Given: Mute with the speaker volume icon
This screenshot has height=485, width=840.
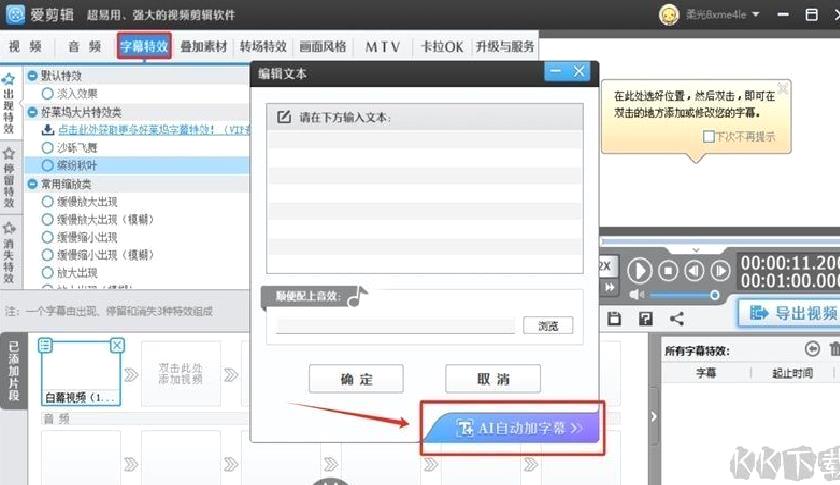Looking at the screenshot, I should (x=636, y=295).
